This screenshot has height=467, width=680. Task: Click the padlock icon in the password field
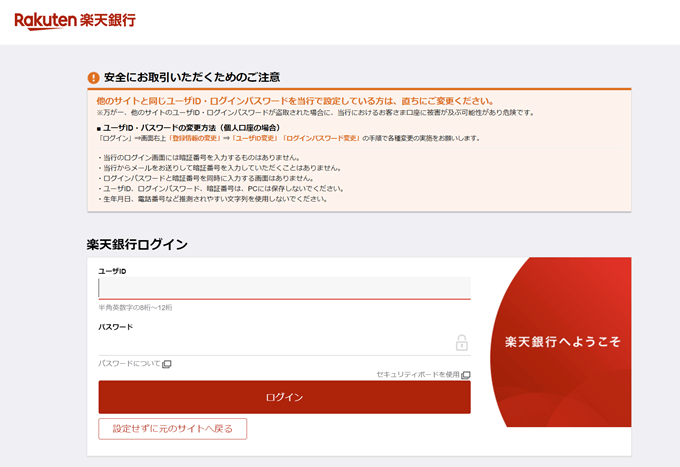coord(461,343)
